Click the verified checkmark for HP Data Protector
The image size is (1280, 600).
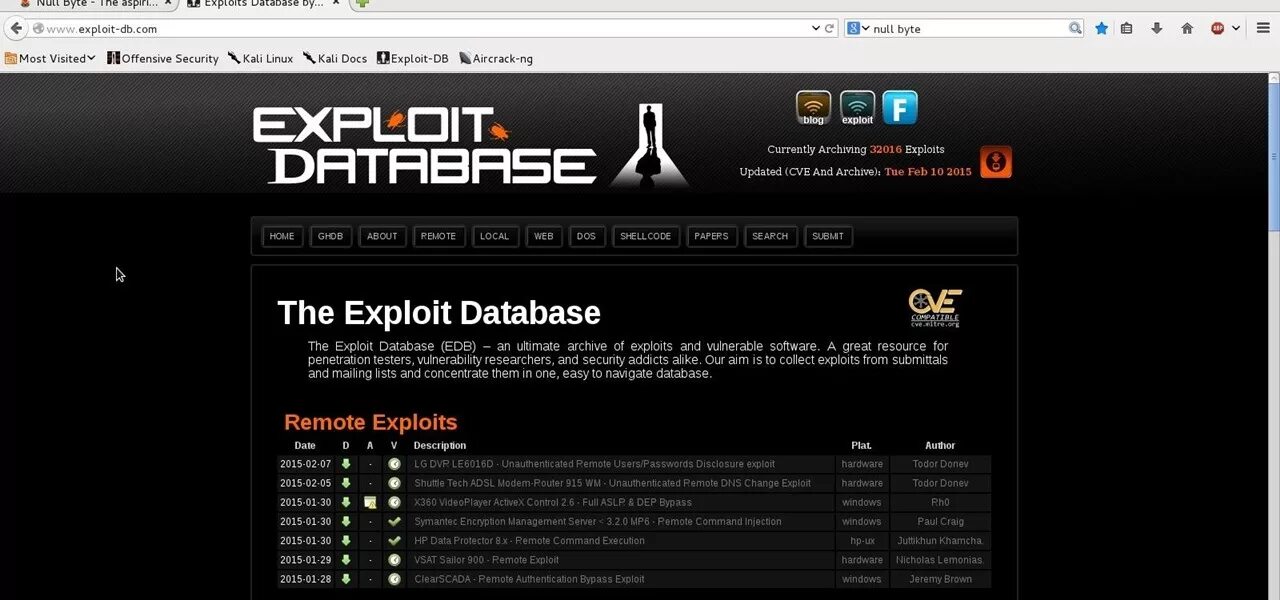(394, 540)
